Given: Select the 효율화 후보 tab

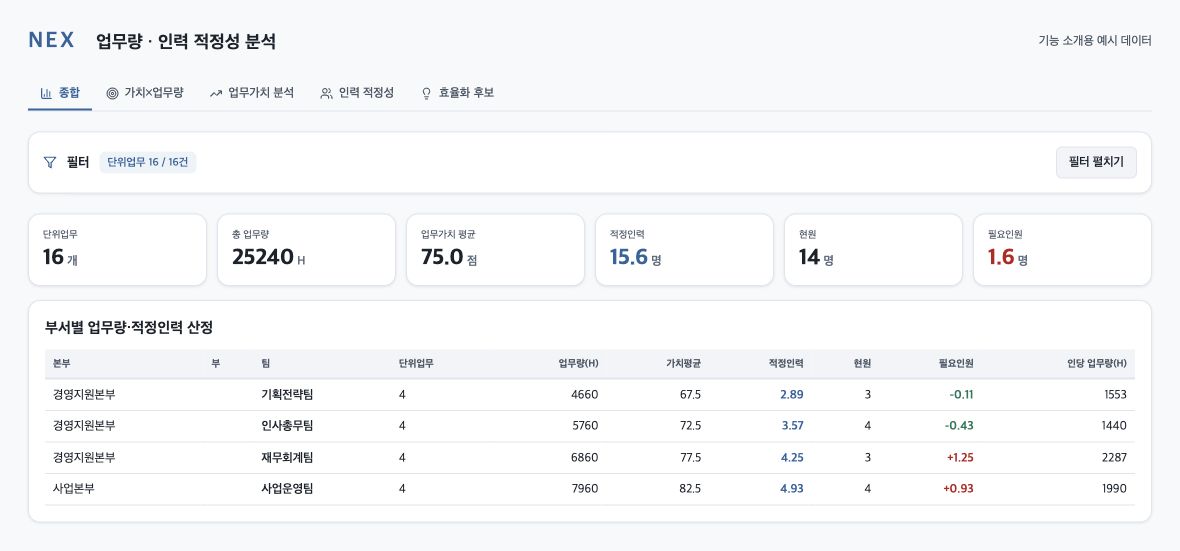Looking at the screenshot, I should click(458, 93).
